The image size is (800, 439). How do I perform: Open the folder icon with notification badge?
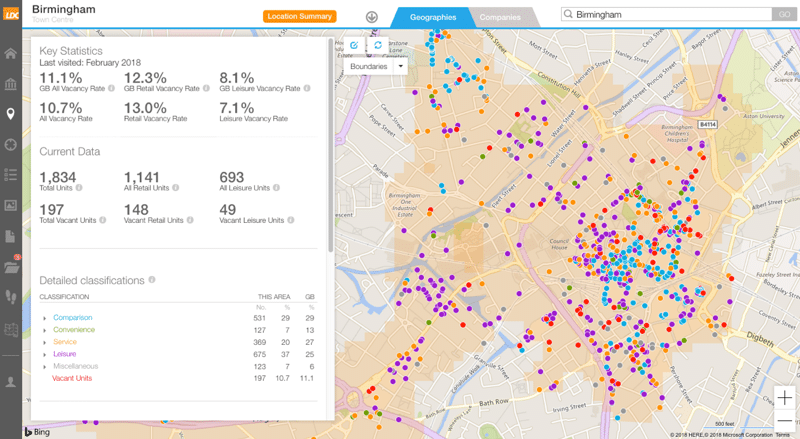coord(11,265)
